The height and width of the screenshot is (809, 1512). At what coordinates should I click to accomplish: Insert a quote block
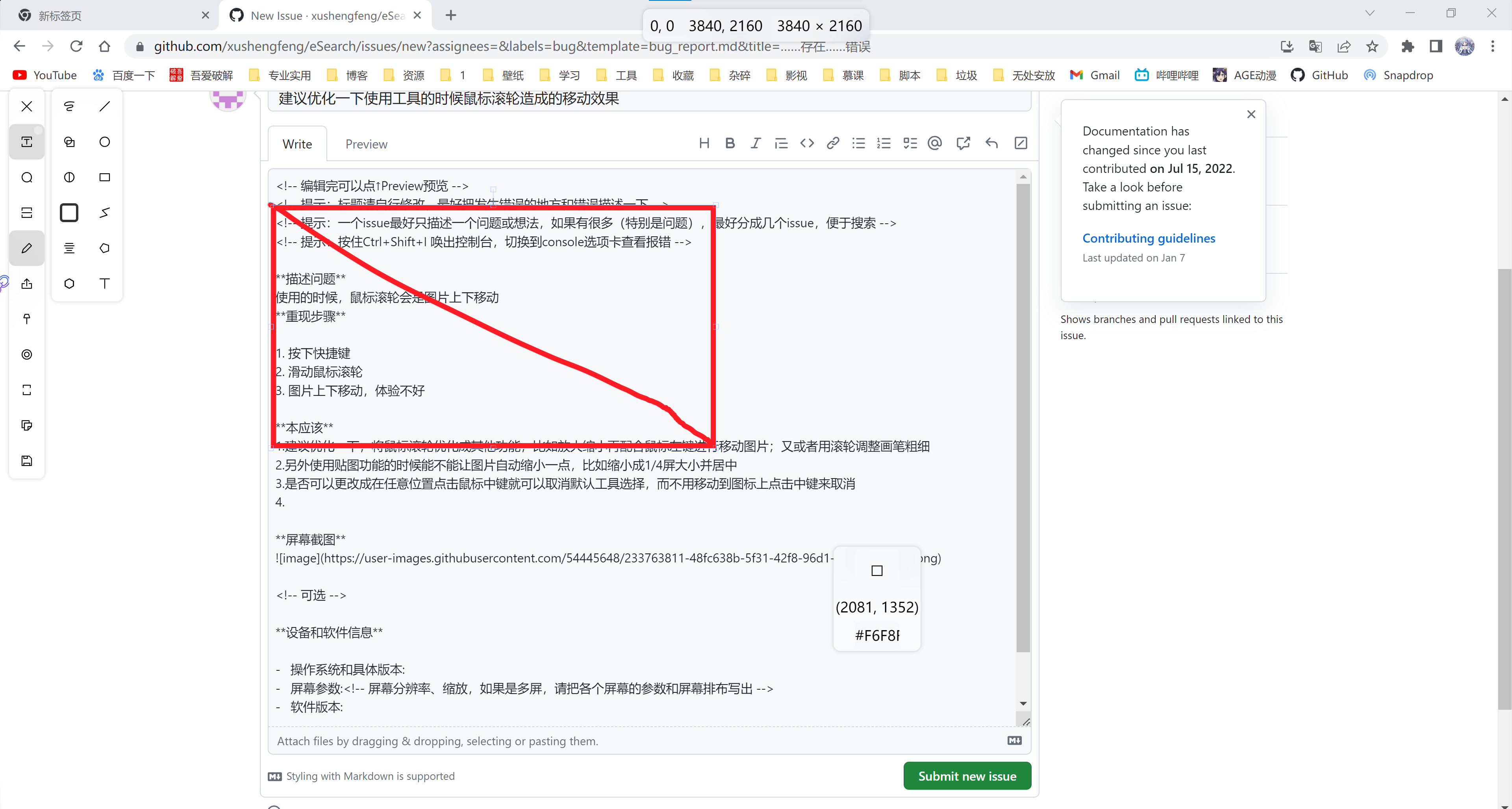[x=781, y=143]
